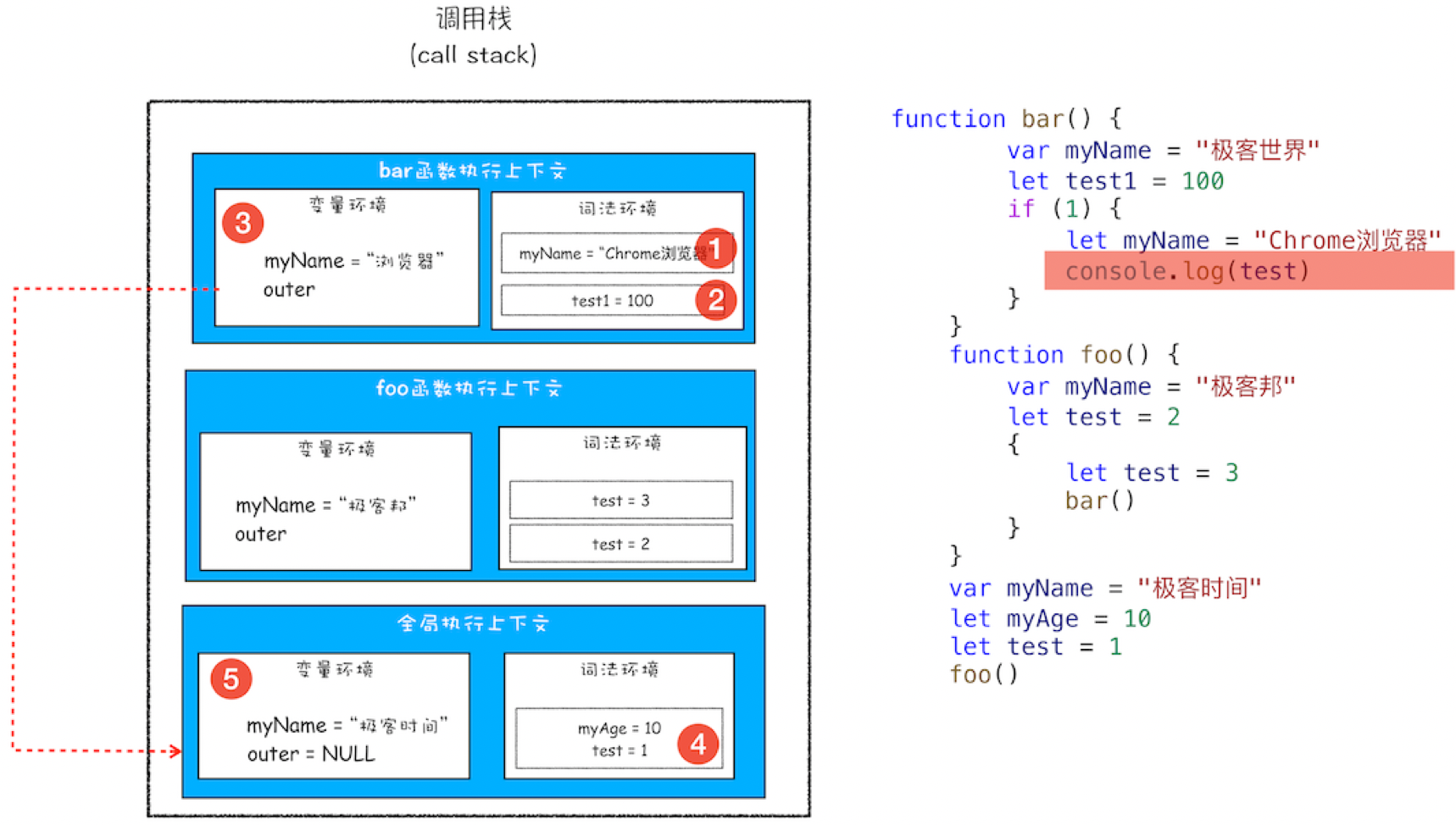This screenshot has width=1456, height=825.
Task: Select code line var myName = "极客时间"
Action: (1105, 588)
